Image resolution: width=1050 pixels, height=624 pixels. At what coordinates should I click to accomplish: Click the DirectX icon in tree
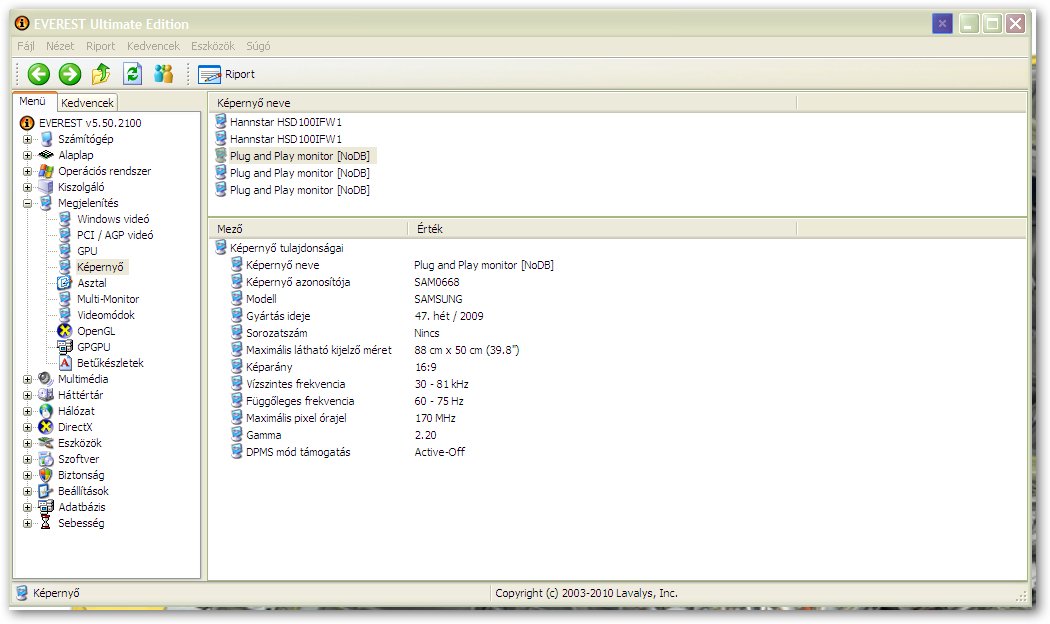[46, 428]
